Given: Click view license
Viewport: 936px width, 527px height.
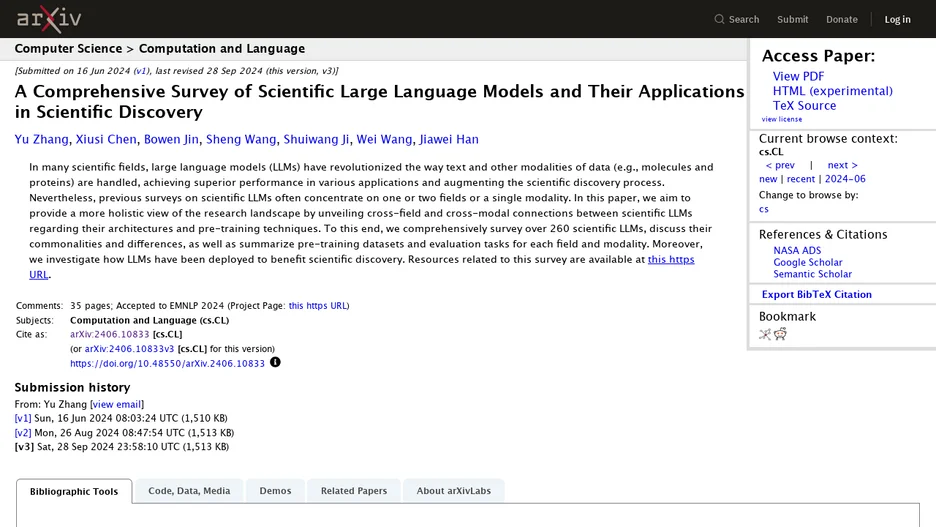Looking at the screenshot, I should click(781, 119).
